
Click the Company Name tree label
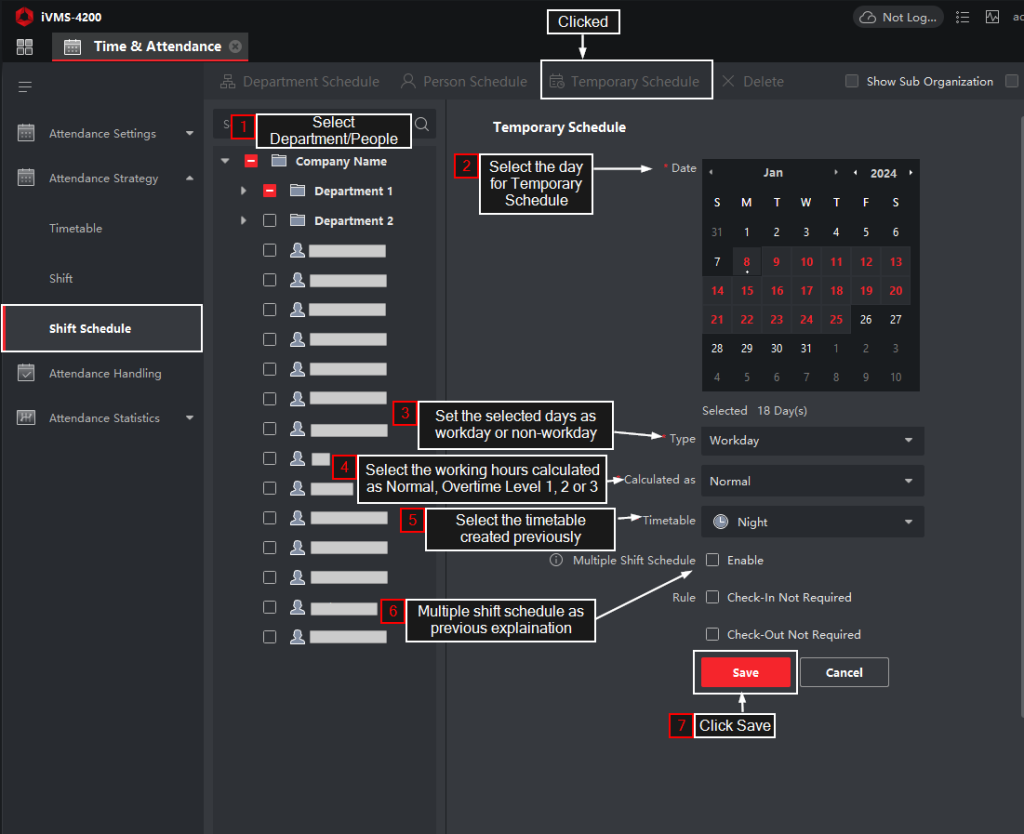pyautogui.click(x=341, y=161)
